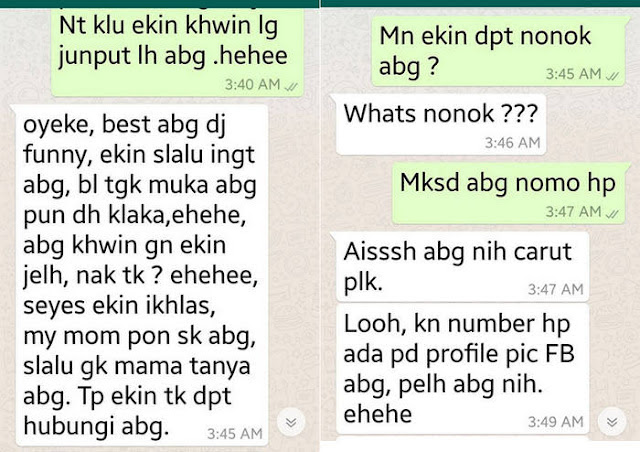Tap scroll-to-bottom arrow in left chat

click(x=291, y=422)
